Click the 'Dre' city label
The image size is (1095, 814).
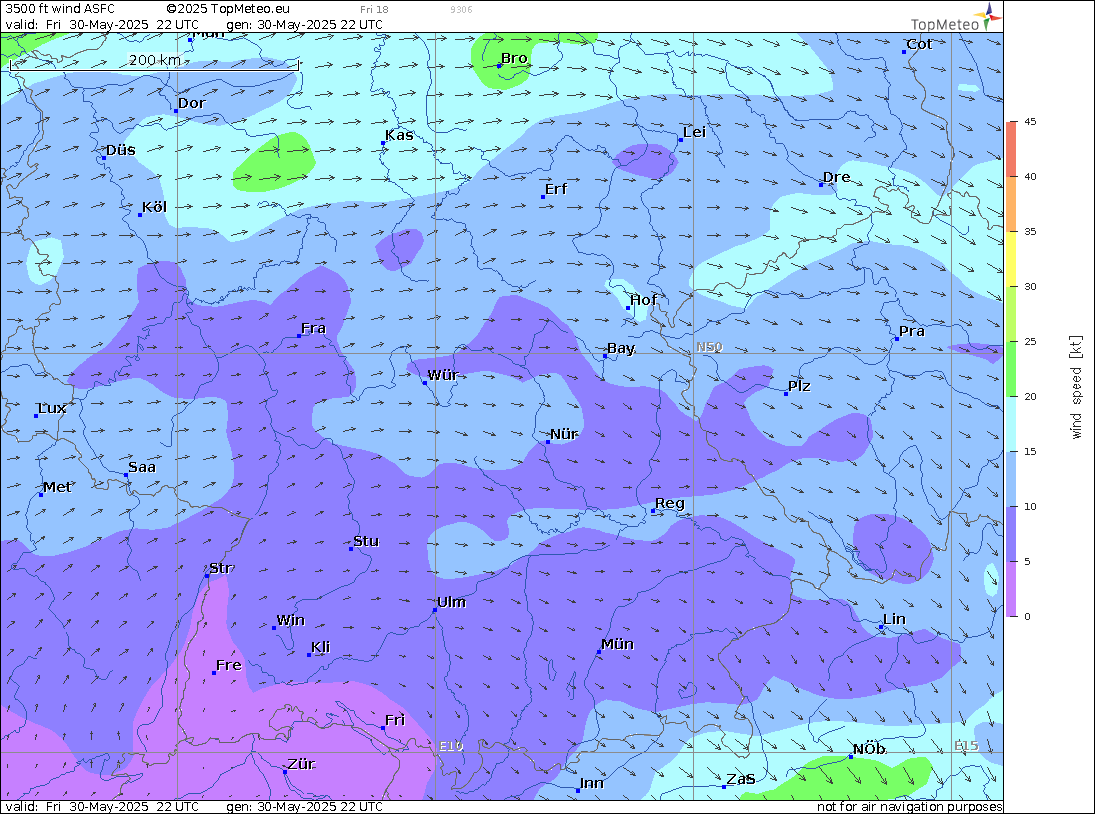coord(837,177)
